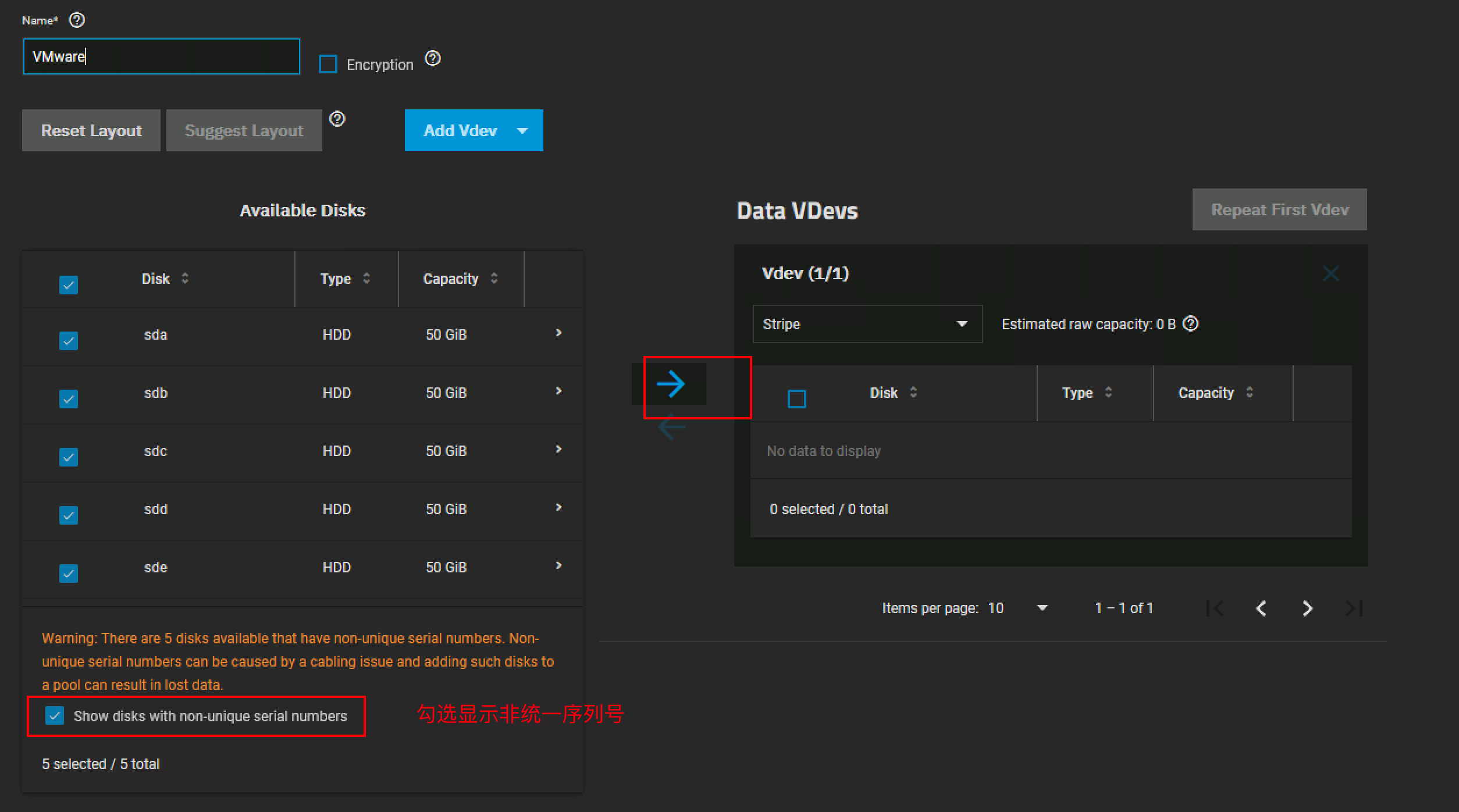Enable the Encryption checkbox
The width and height of the screenshot is (1459, 812).
click(328, 64)
